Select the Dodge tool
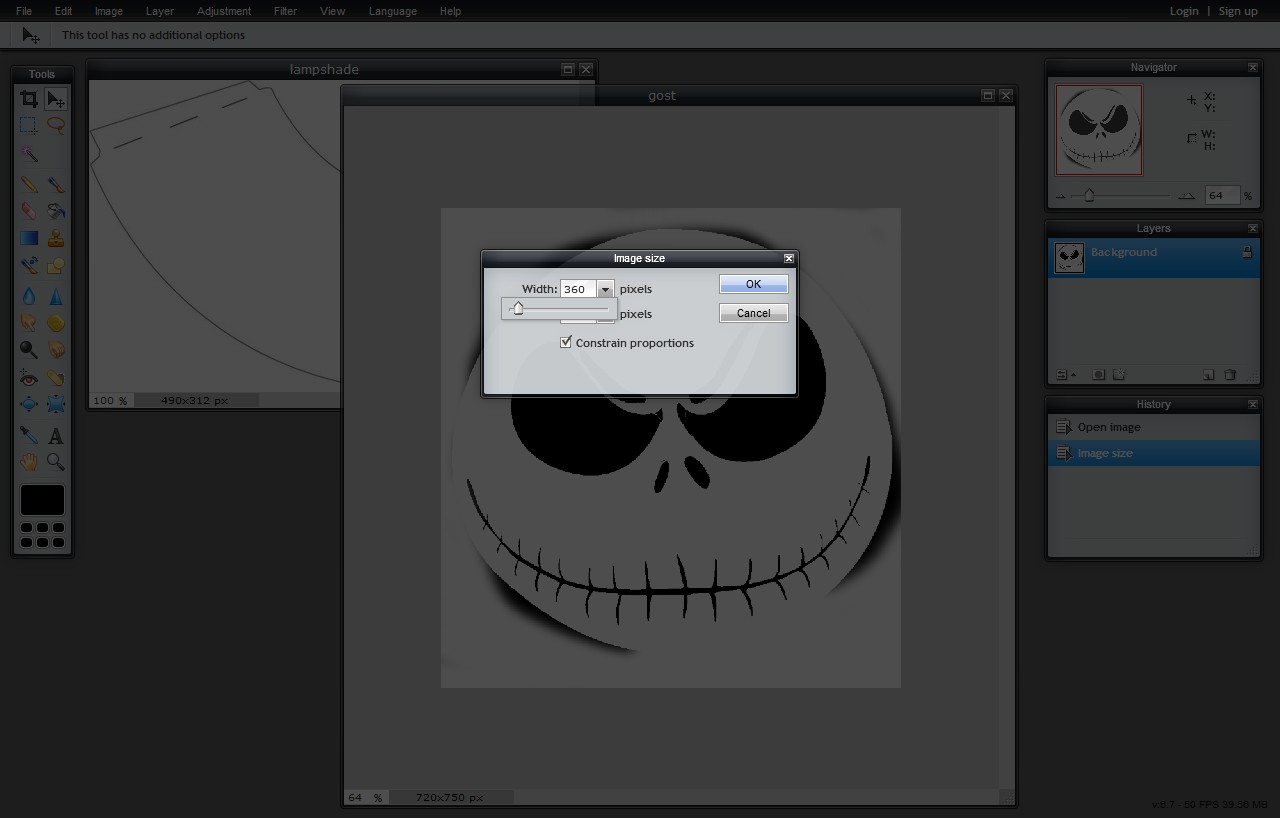The height and width of the screenshot is (818, 1280). [x=29, y=350]
